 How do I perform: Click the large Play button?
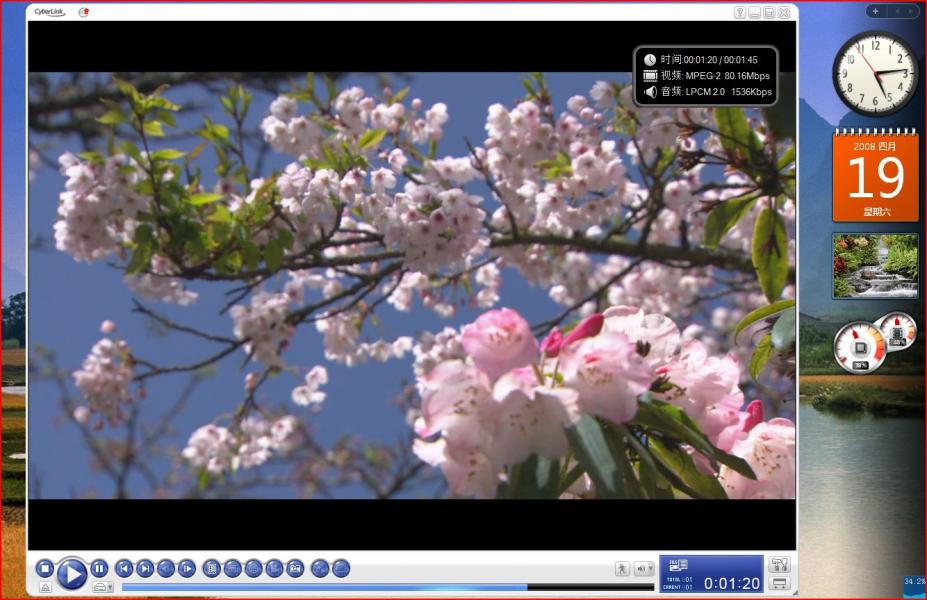tap(72, 573)
